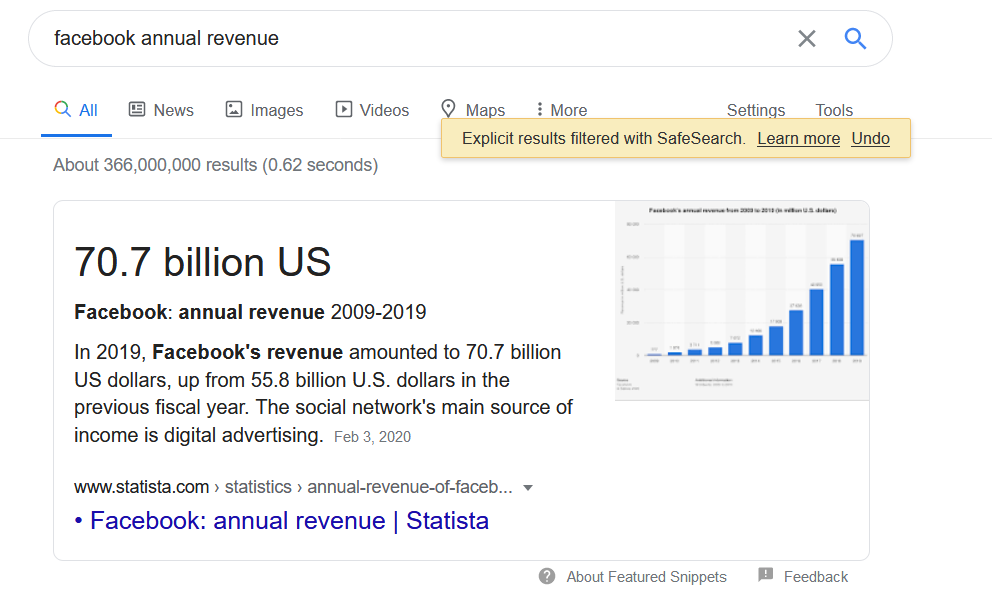
Task: Click the blue magnifier search icon
Action: click(855, 39)
